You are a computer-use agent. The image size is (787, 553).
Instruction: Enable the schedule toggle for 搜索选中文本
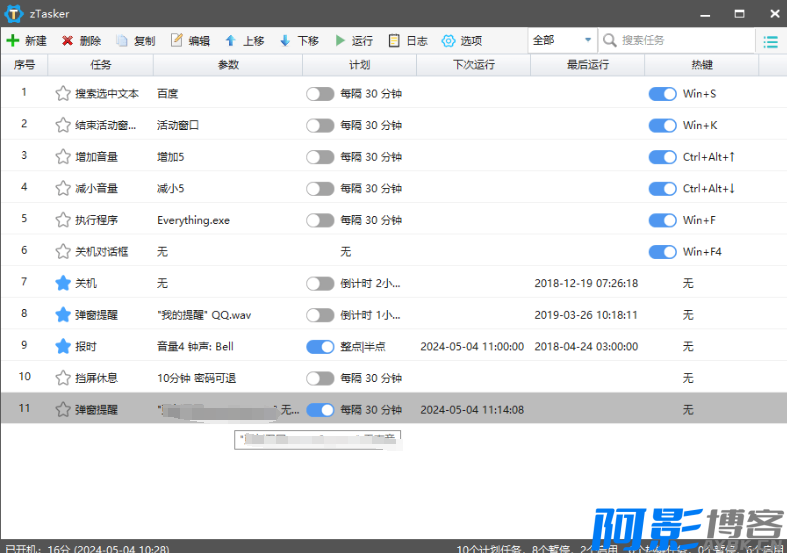coord(320,93)
